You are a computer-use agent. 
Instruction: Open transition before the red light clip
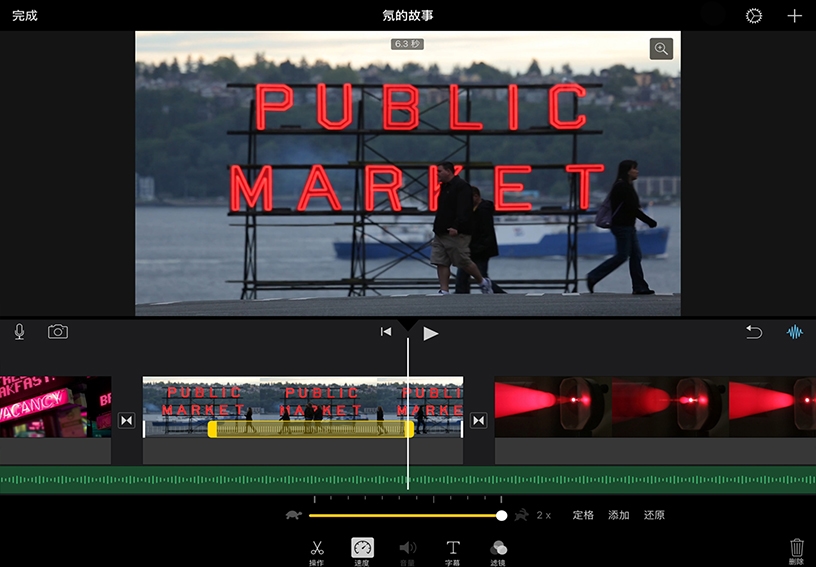[x=479, y=421]
